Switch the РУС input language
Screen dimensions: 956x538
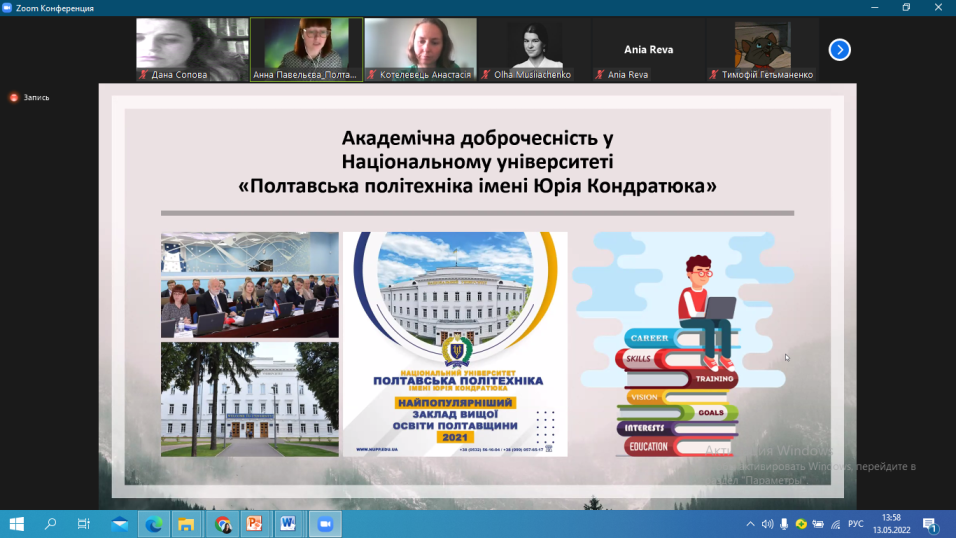[856, 523]
